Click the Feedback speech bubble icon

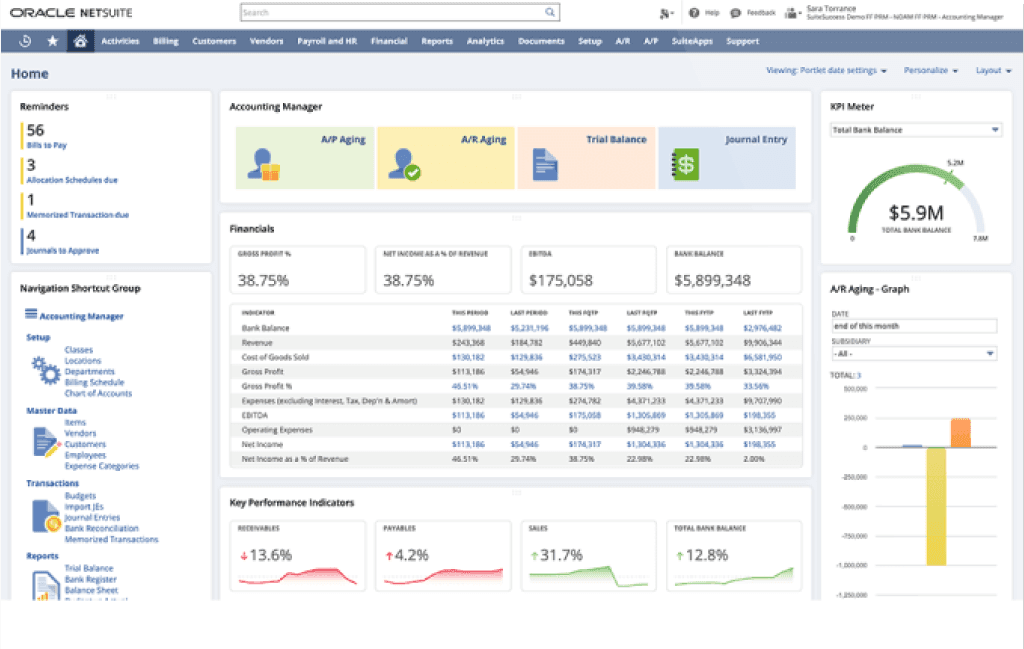736,13
